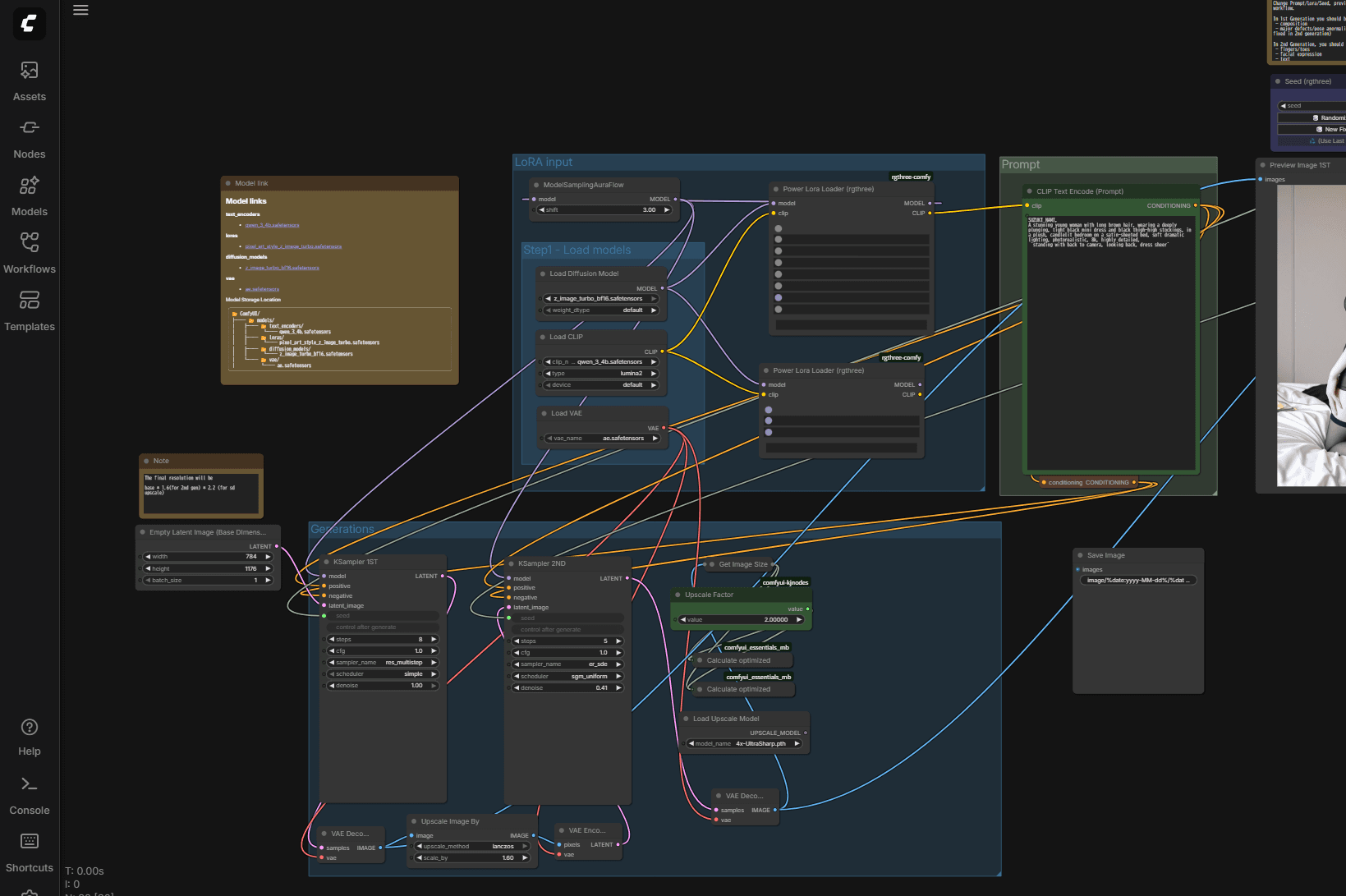Open the Assets sidebar panel
Screen dimensions: 1346x896
30,80
